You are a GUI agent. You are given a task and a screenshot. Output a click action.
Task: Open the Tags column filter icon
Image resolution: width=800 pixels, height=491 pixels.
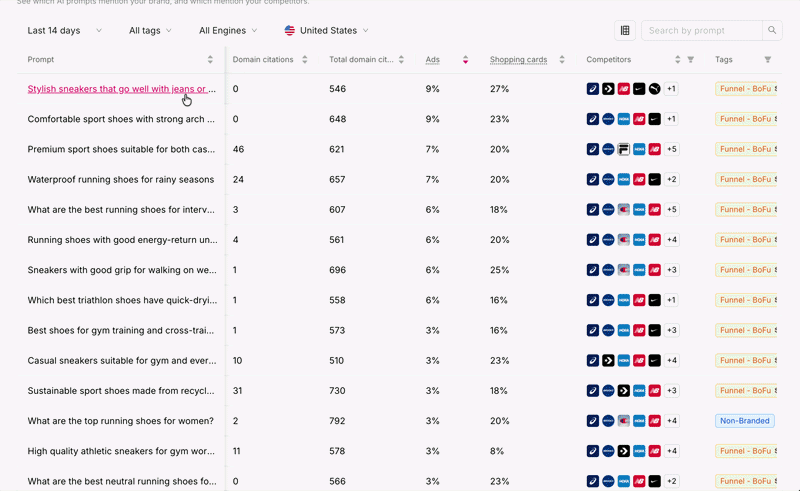(767, 60)
